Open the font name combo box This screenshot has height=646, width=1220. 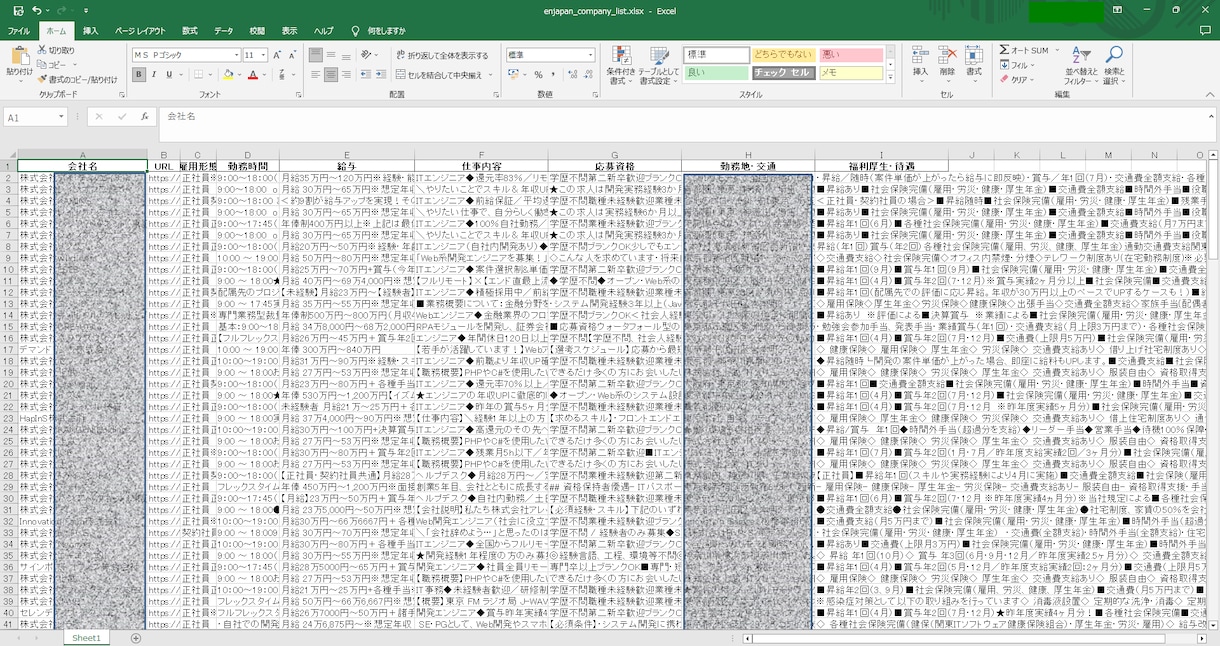click(187, 55)
